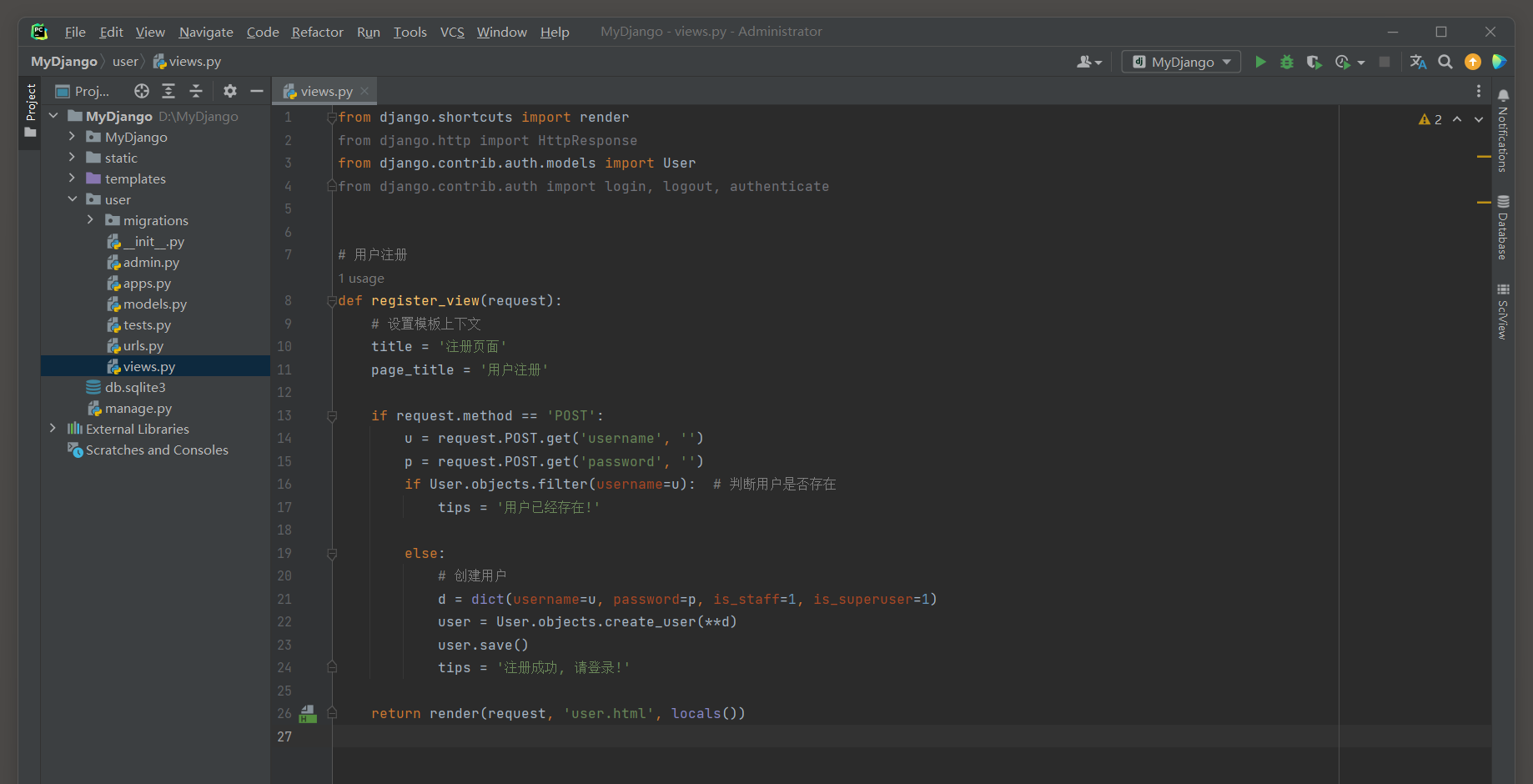Open the MyDjango run configuration dropdown
The width and height of the screenshot is (1533, 784).
1181,62
